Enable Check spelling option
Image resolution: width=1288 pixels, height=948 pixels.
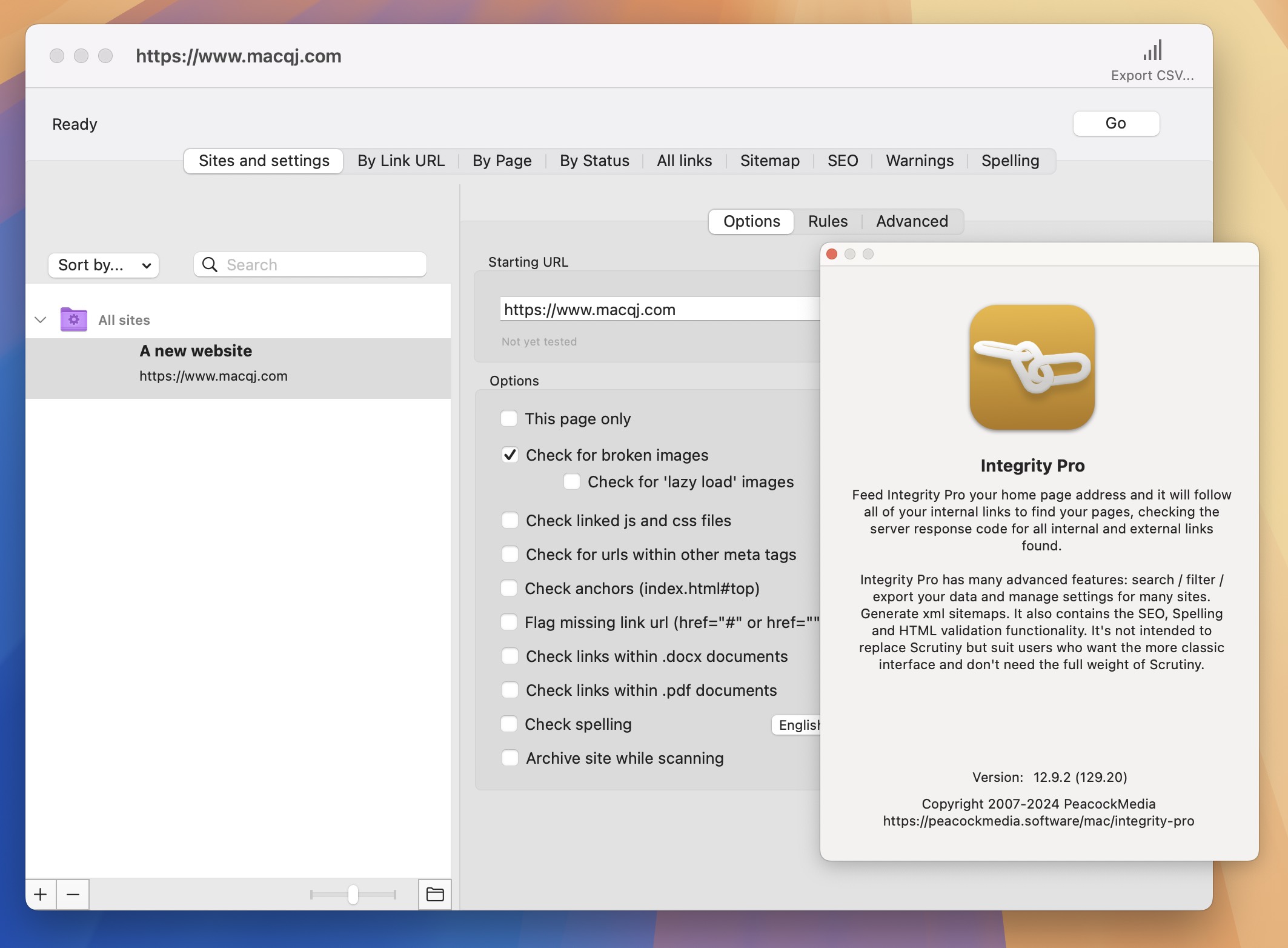point(509,723)
